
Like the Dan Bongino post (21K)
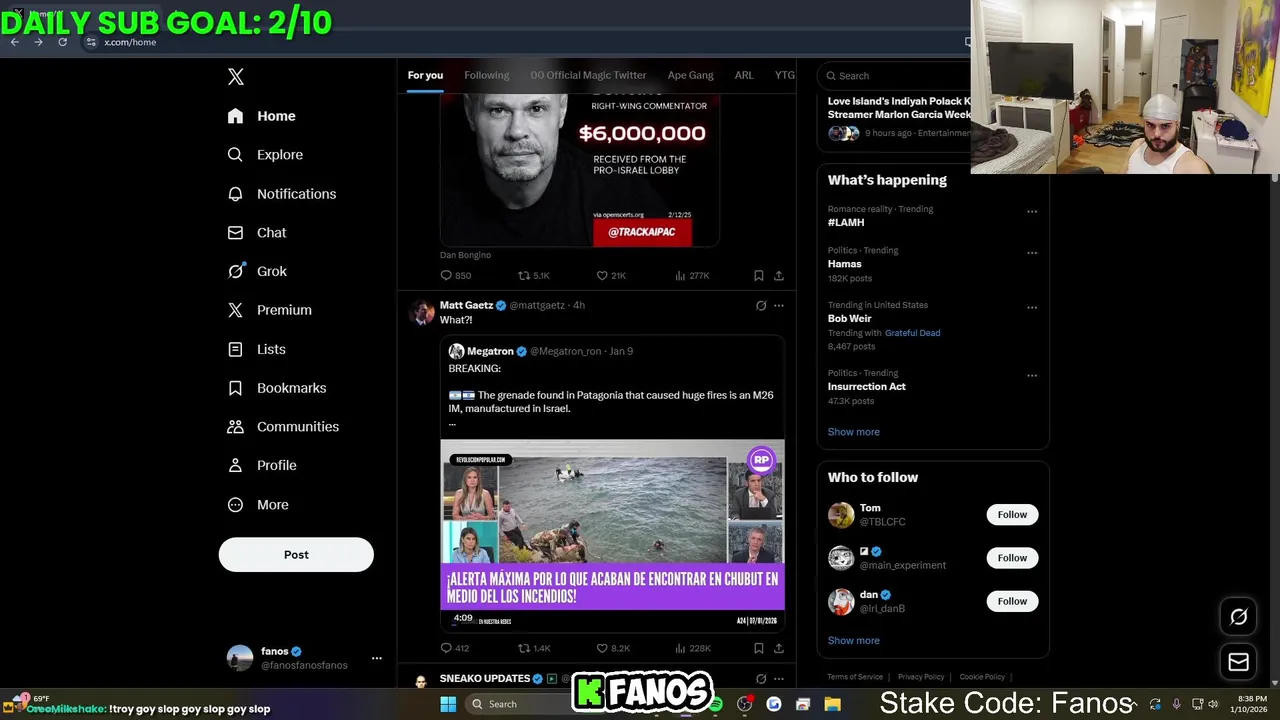[x=610, y=275]
